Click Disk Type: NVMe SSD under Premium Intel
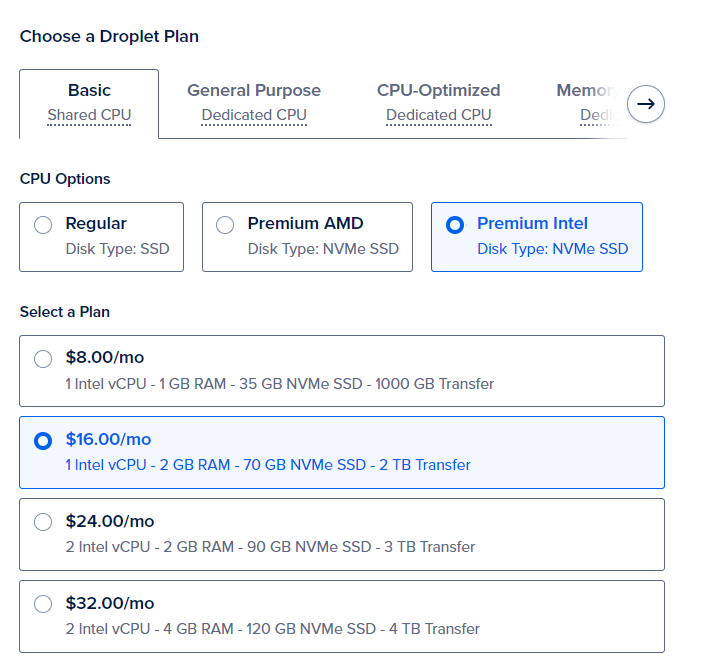Viewport: 706px width, 671px height. 552,249
